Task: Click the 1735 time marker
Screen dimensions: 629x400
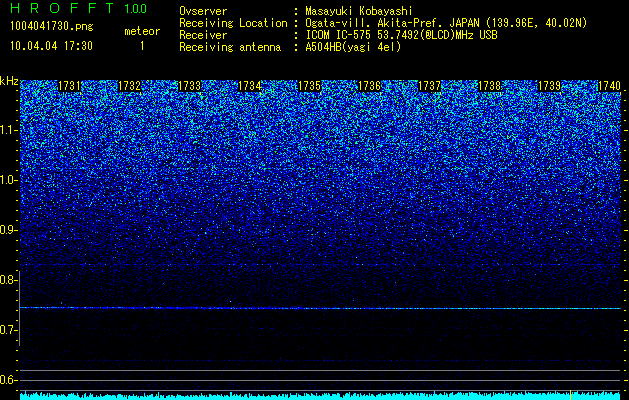Action: pos(309,86)
